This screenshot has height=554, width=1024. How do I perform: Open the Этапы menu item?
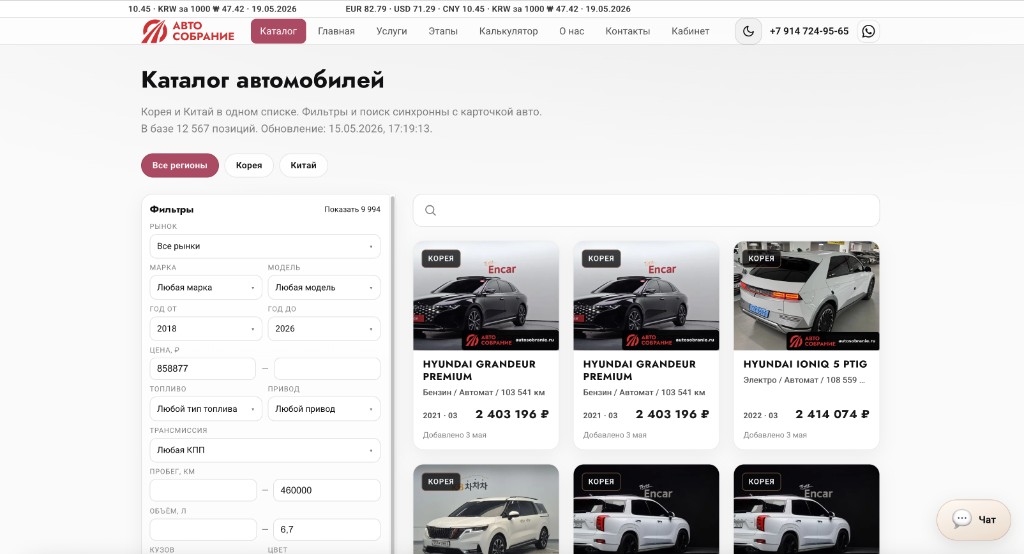pos(443,31)
